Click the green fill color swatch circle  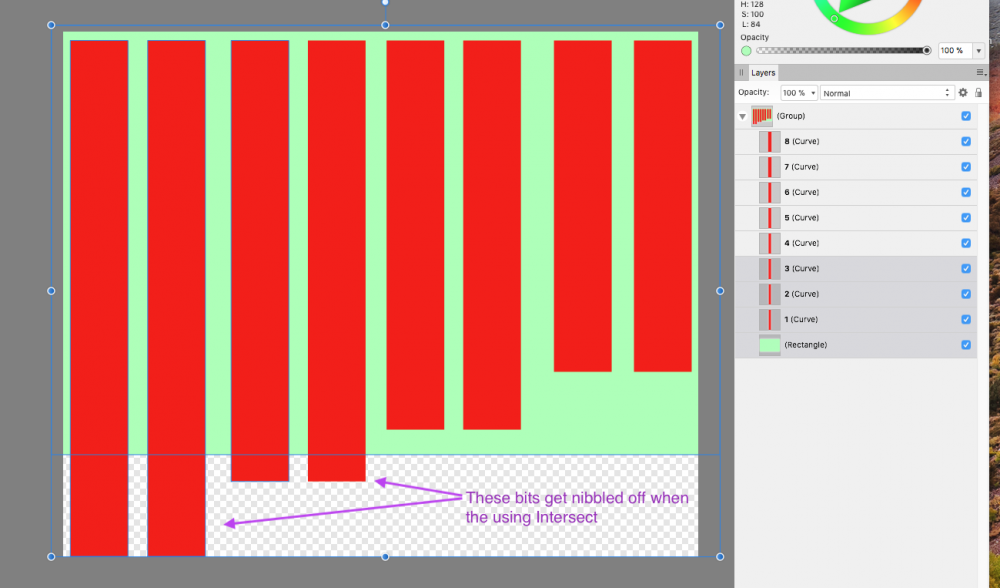[x=746, y=51]
